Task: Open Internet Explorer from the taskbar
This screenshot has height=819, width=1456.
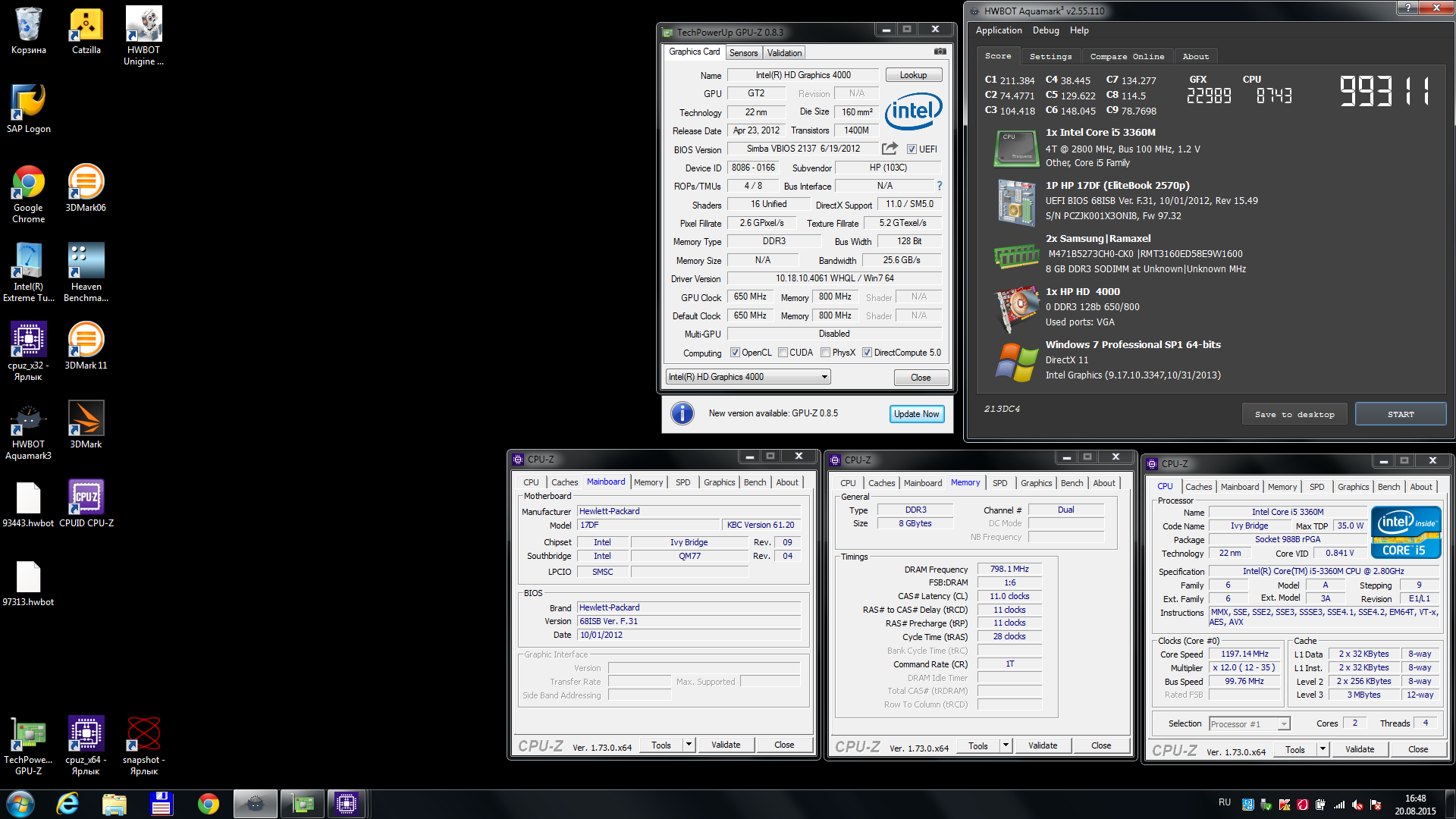Action: pos(67,804)
